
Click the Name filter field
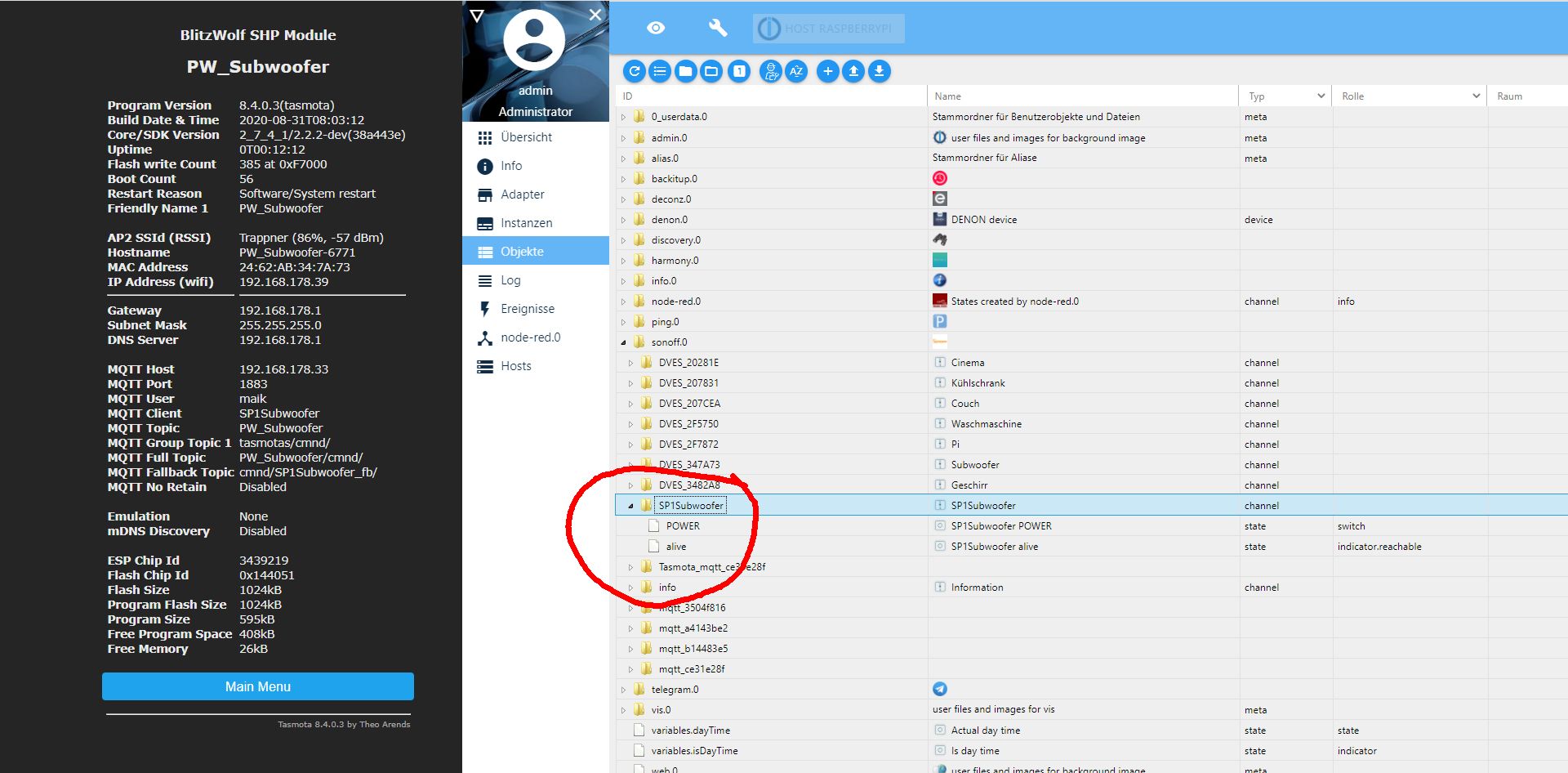tap(1083, 96)
